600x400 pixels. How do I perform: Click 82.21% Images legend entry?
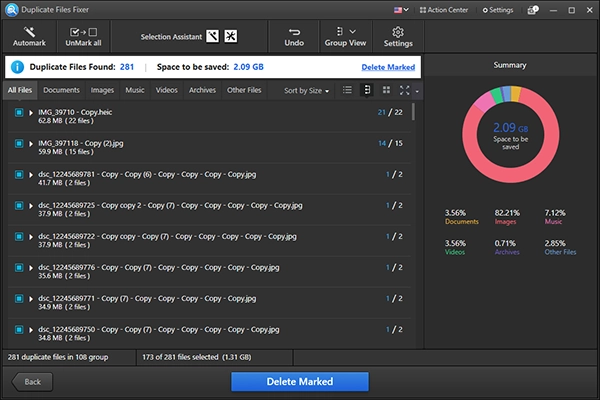coord(507,217)
